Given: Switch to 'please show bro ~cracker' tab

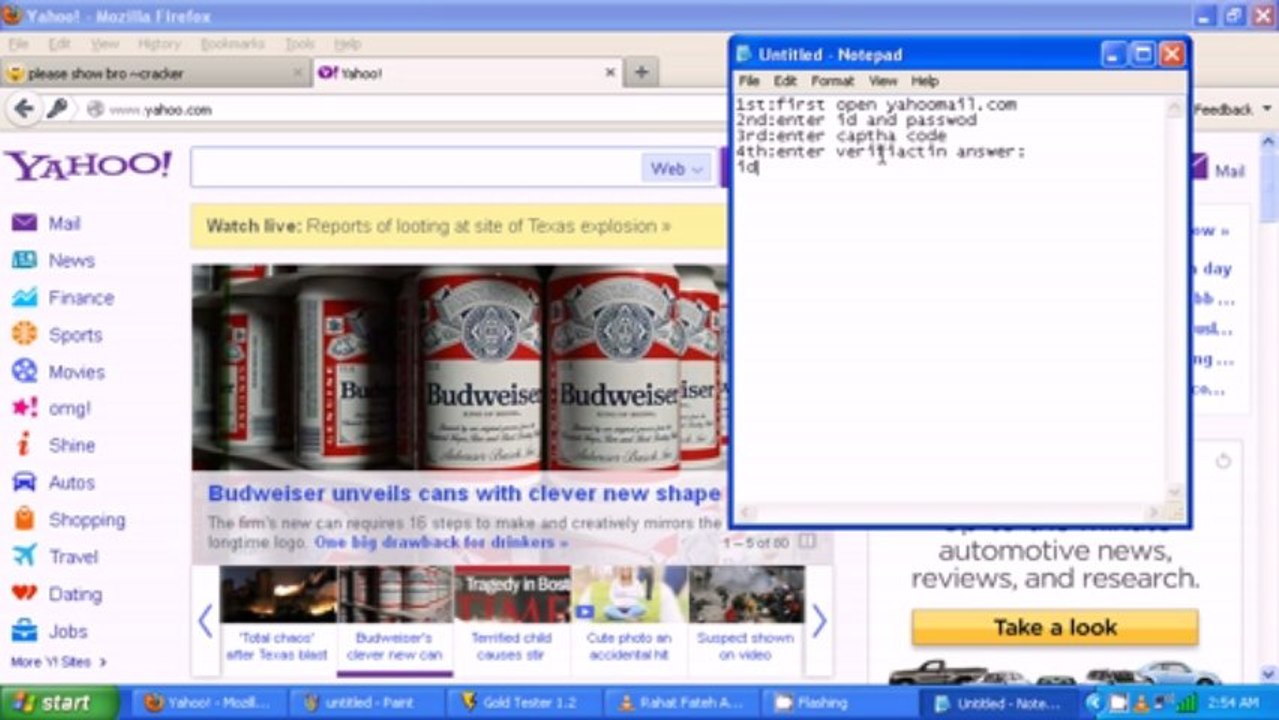Looking at the screenshot, I should coord(155,73).
